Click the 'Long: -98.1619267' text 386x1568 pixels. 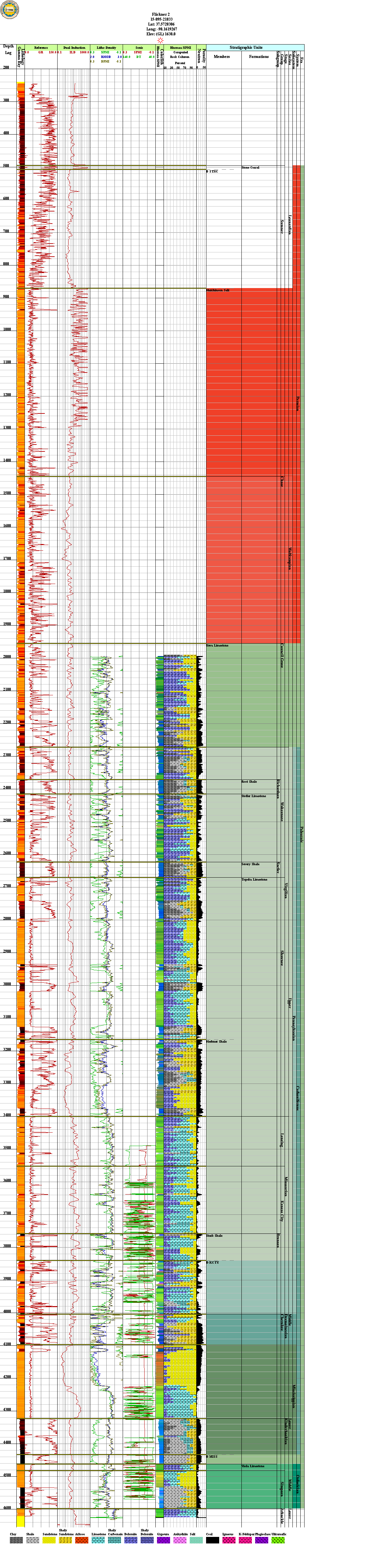click(162, 28)
